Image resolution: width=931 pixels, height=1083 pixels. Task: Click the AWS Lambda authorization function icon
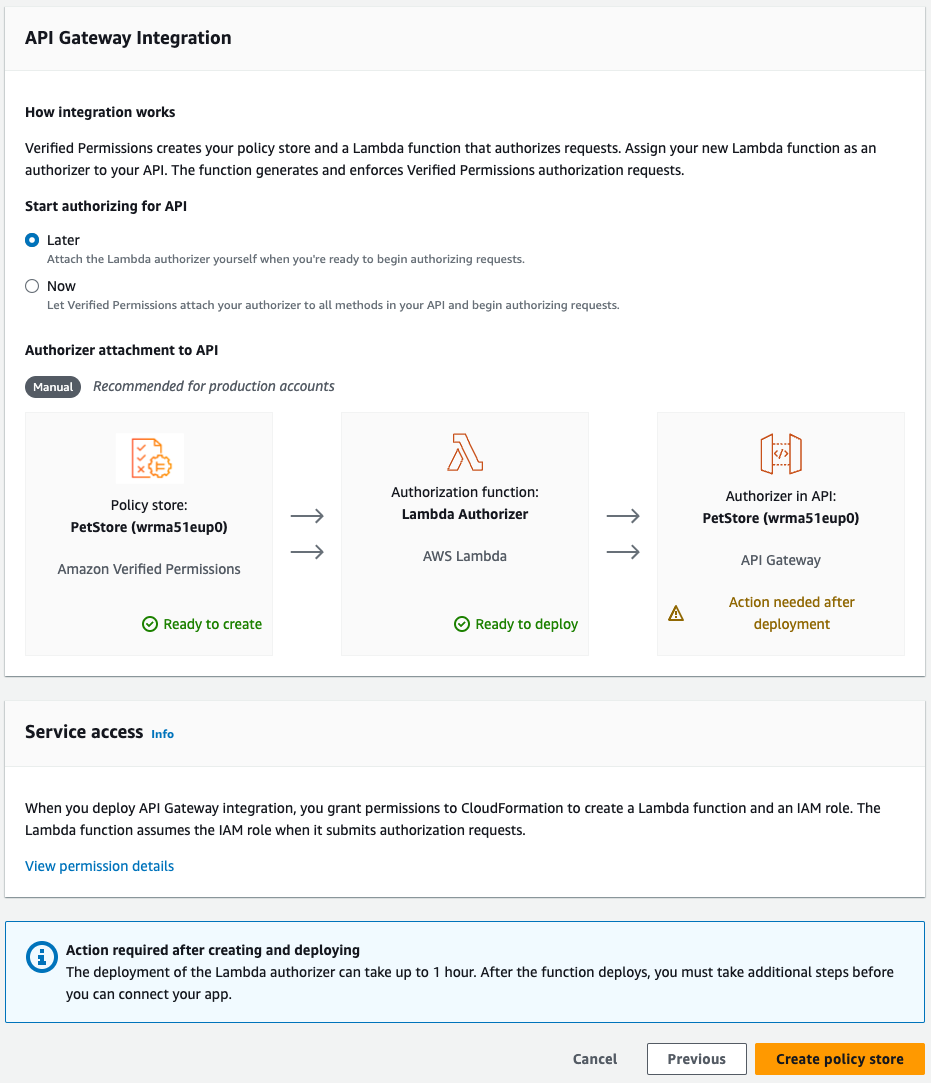coord(464,452)
